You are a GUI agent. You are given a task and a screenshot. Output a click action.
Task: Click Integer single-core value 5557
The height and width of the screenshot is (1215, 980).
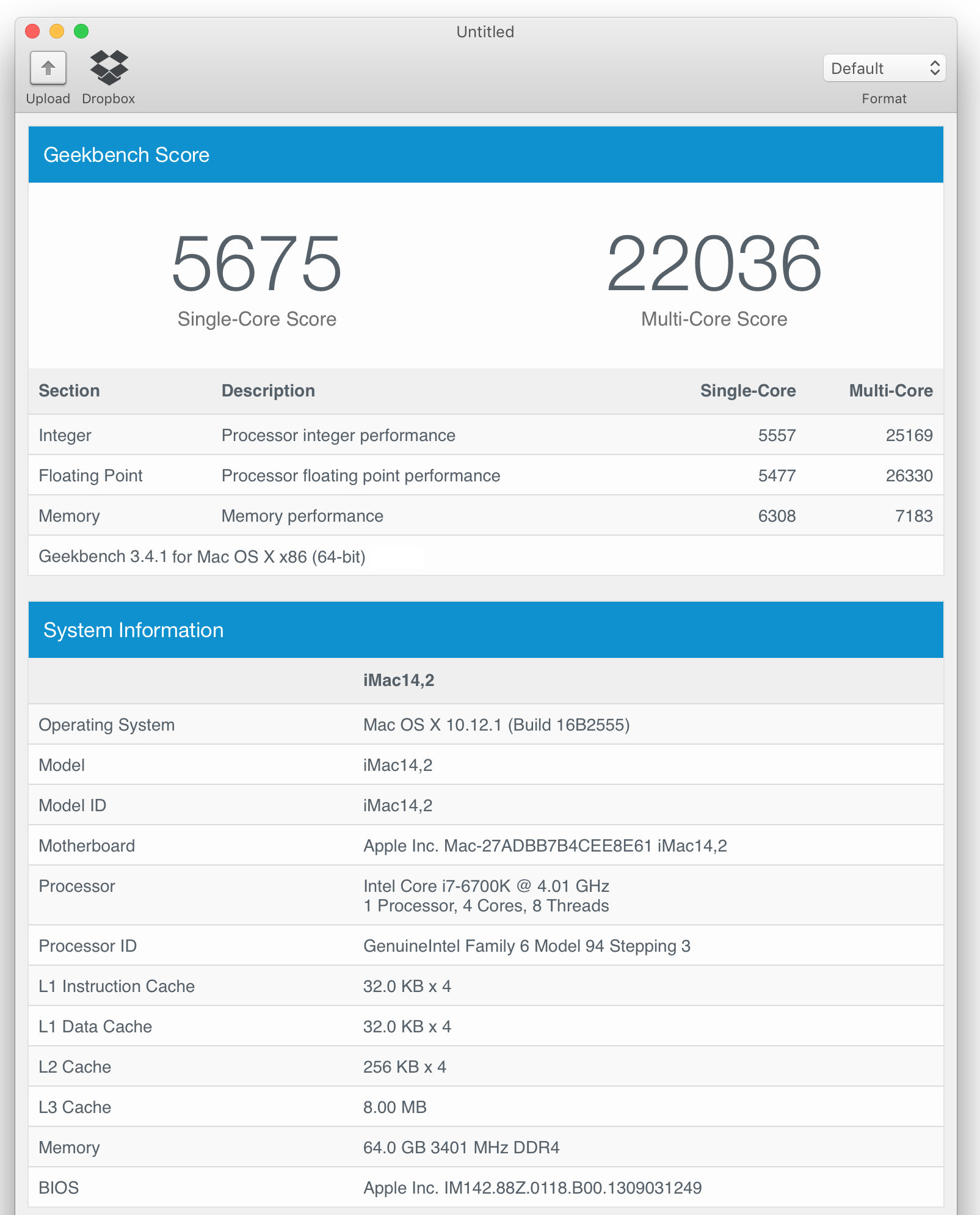(x=777, y=436)
